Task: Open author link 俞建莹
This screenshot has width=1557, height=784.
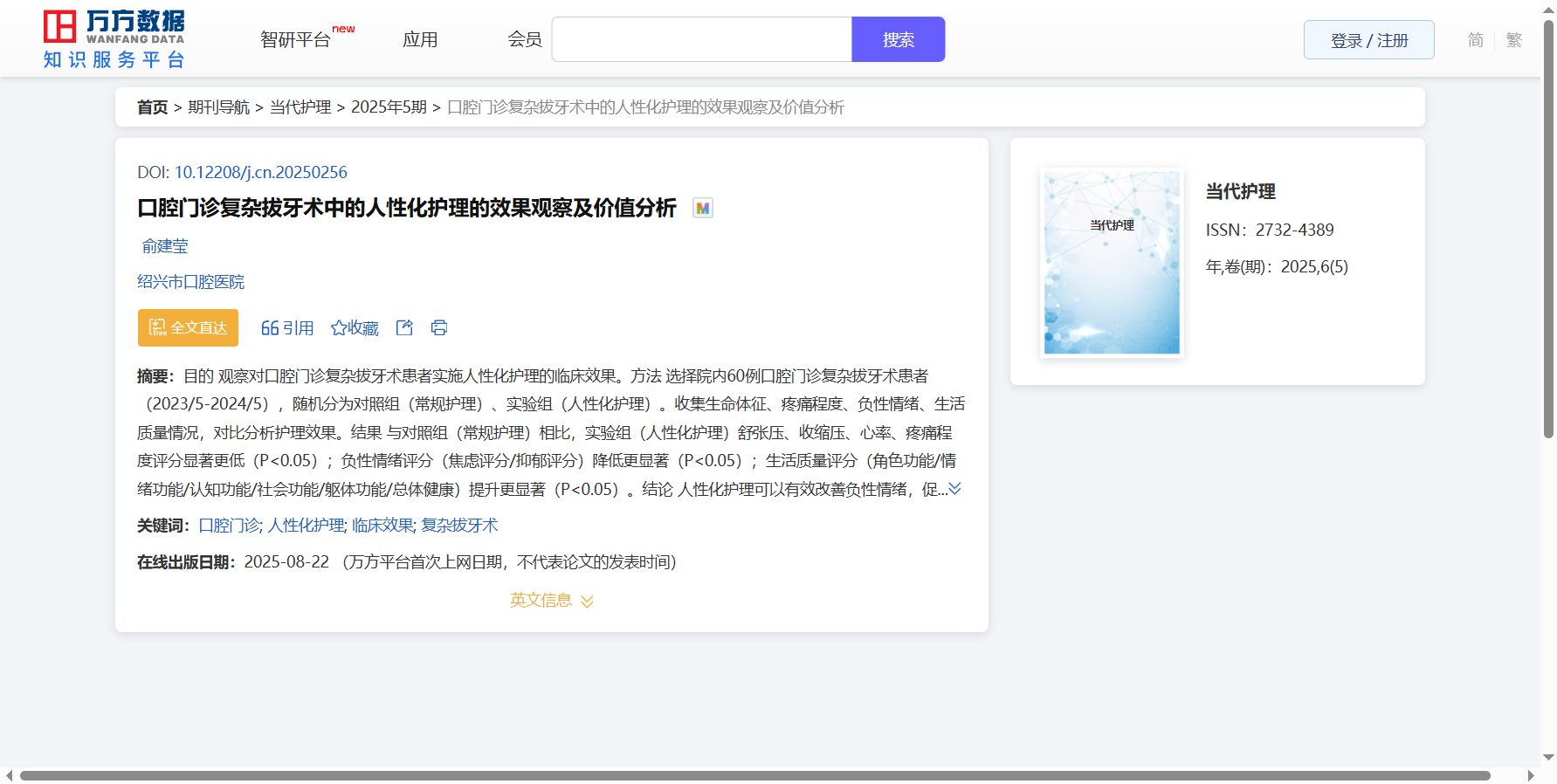Action: pos(165,246)
